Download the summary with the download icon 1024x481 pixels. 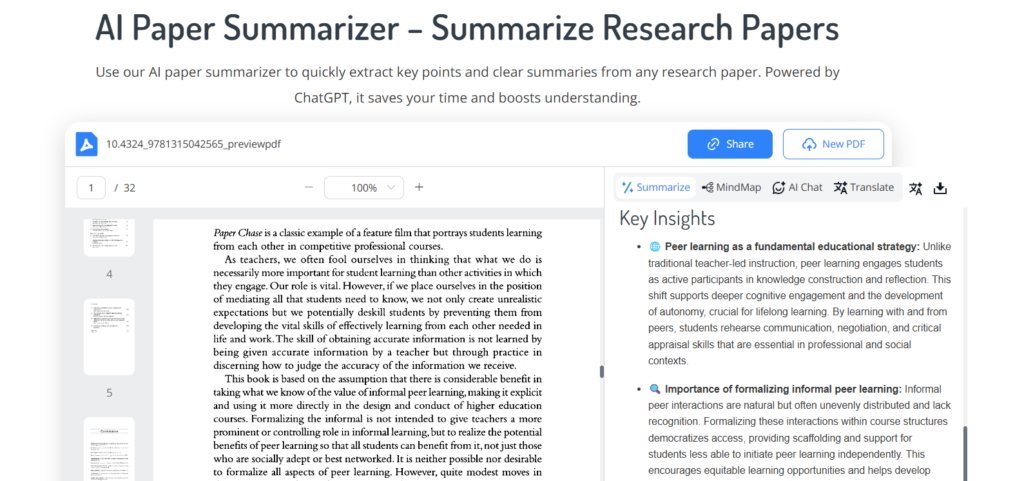click(940, 188)
